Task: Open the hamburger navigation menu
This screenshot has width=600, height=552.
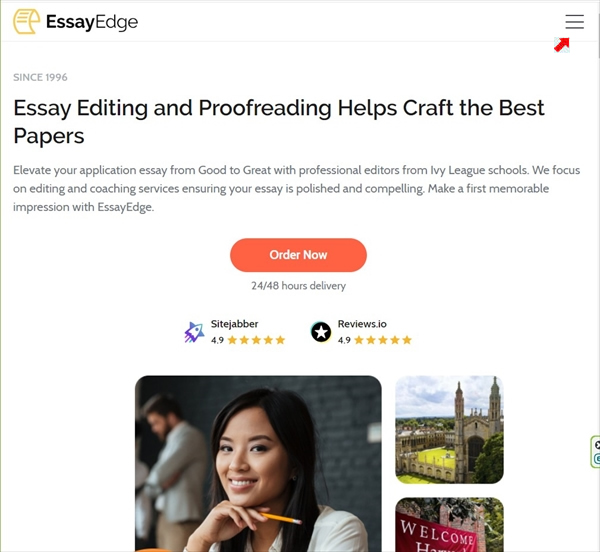Action: tap(574, 22)
